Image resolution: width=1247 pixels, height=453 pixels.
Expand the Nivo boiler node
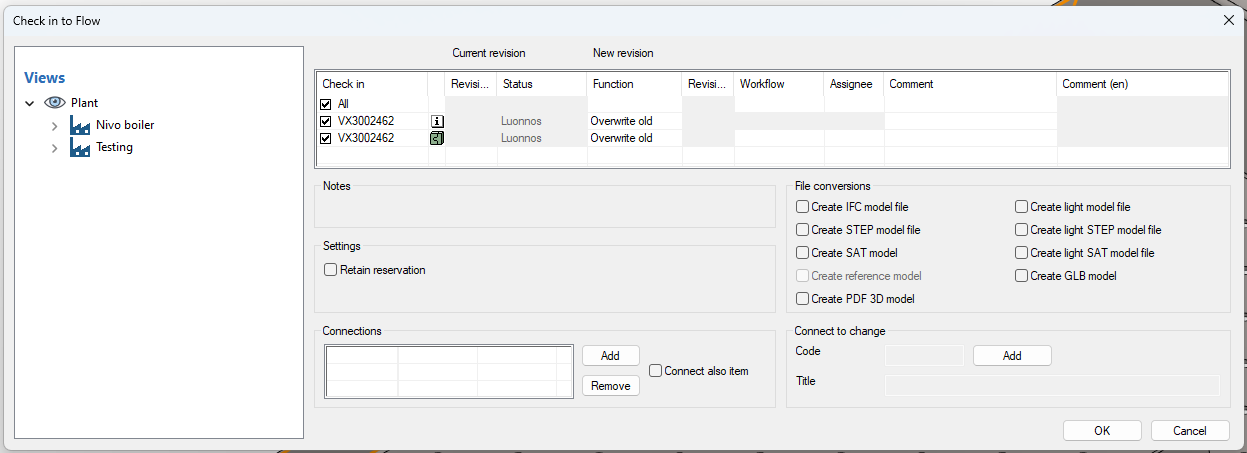[x=54, y=125]
